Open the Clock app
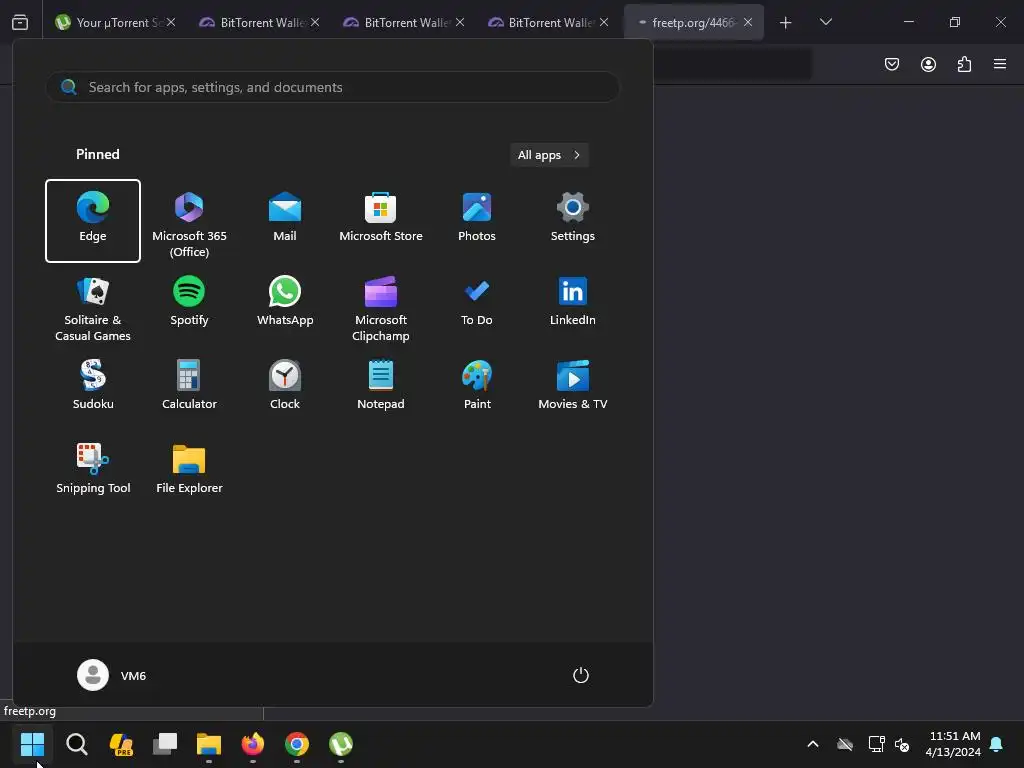The width and height of the screenshot is (1024, 768). [x=285, y=385]
